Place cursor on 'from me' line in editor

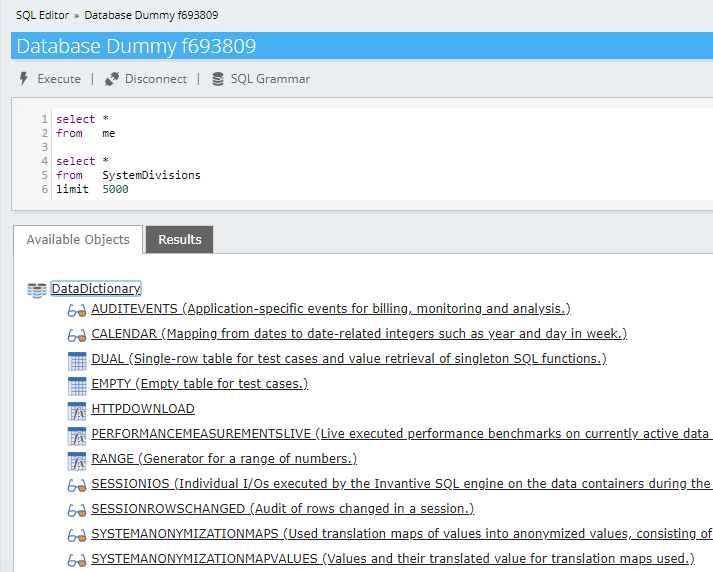point(85,133)
